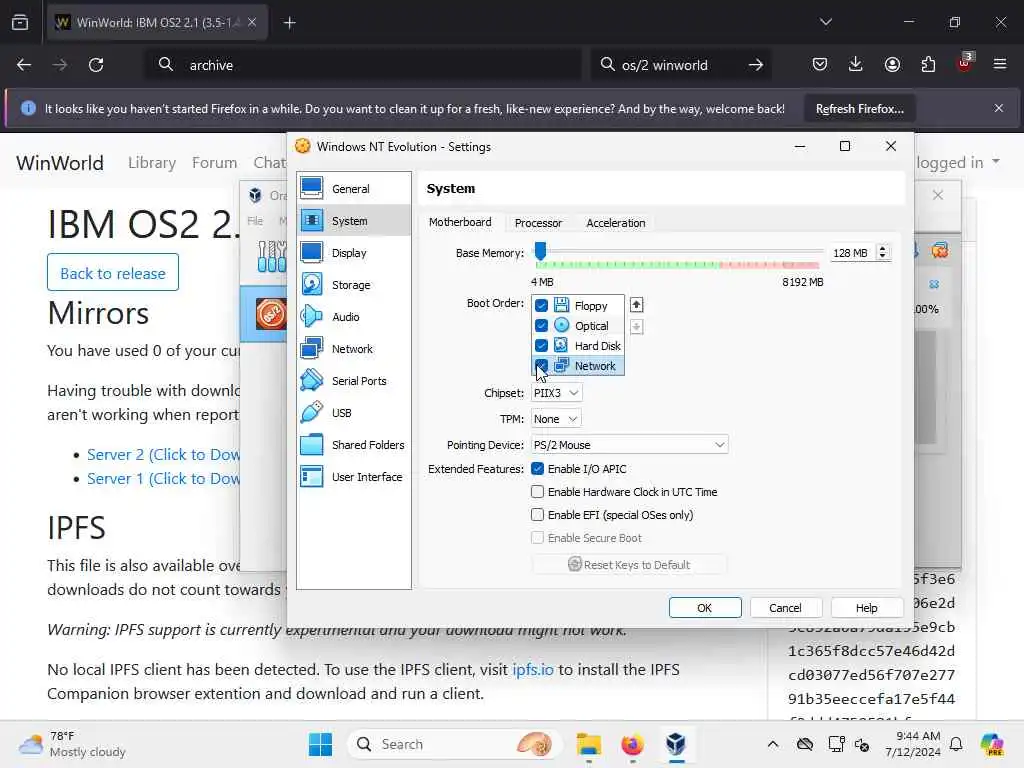1024x768 pixels.
Task: Switch to Acceleration tab
Action: pos(616,223)
